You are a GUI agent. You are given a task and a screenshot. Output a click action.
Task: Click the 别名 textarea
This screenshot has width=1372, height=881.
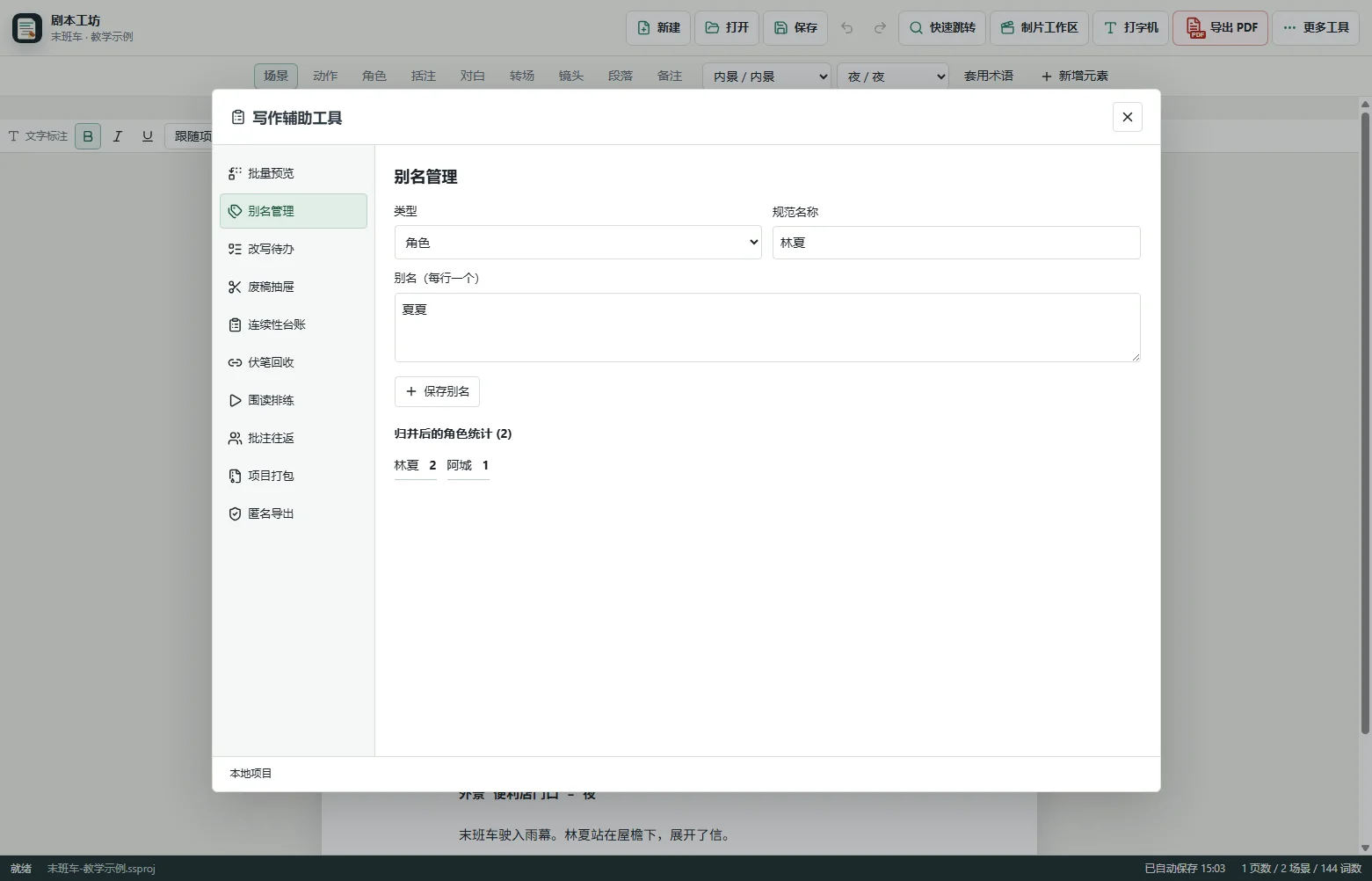pyautogui.click(x=767, y=327)
